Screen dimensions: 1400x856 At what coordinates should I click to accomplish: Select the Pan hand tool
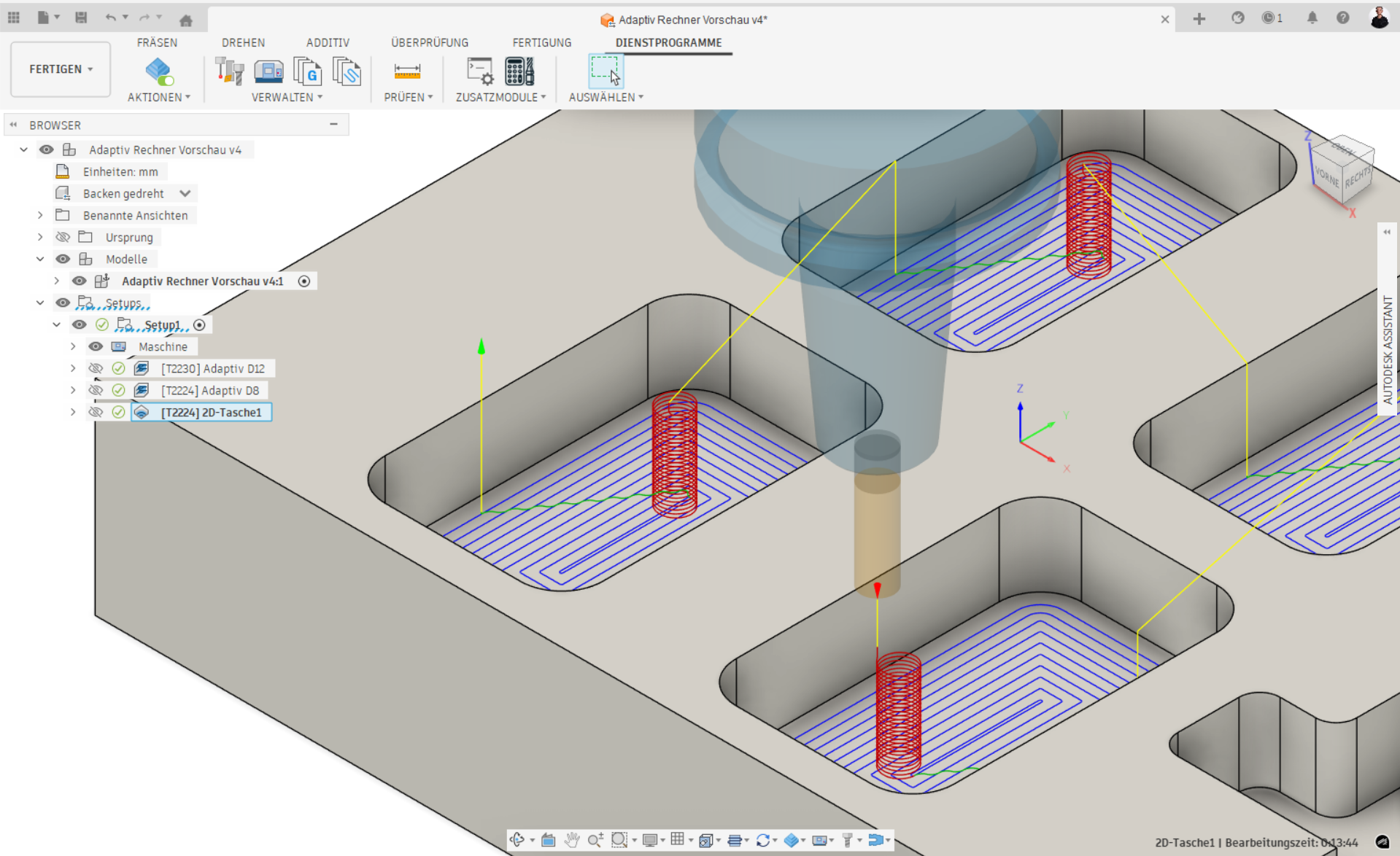[x=572, y=840]
